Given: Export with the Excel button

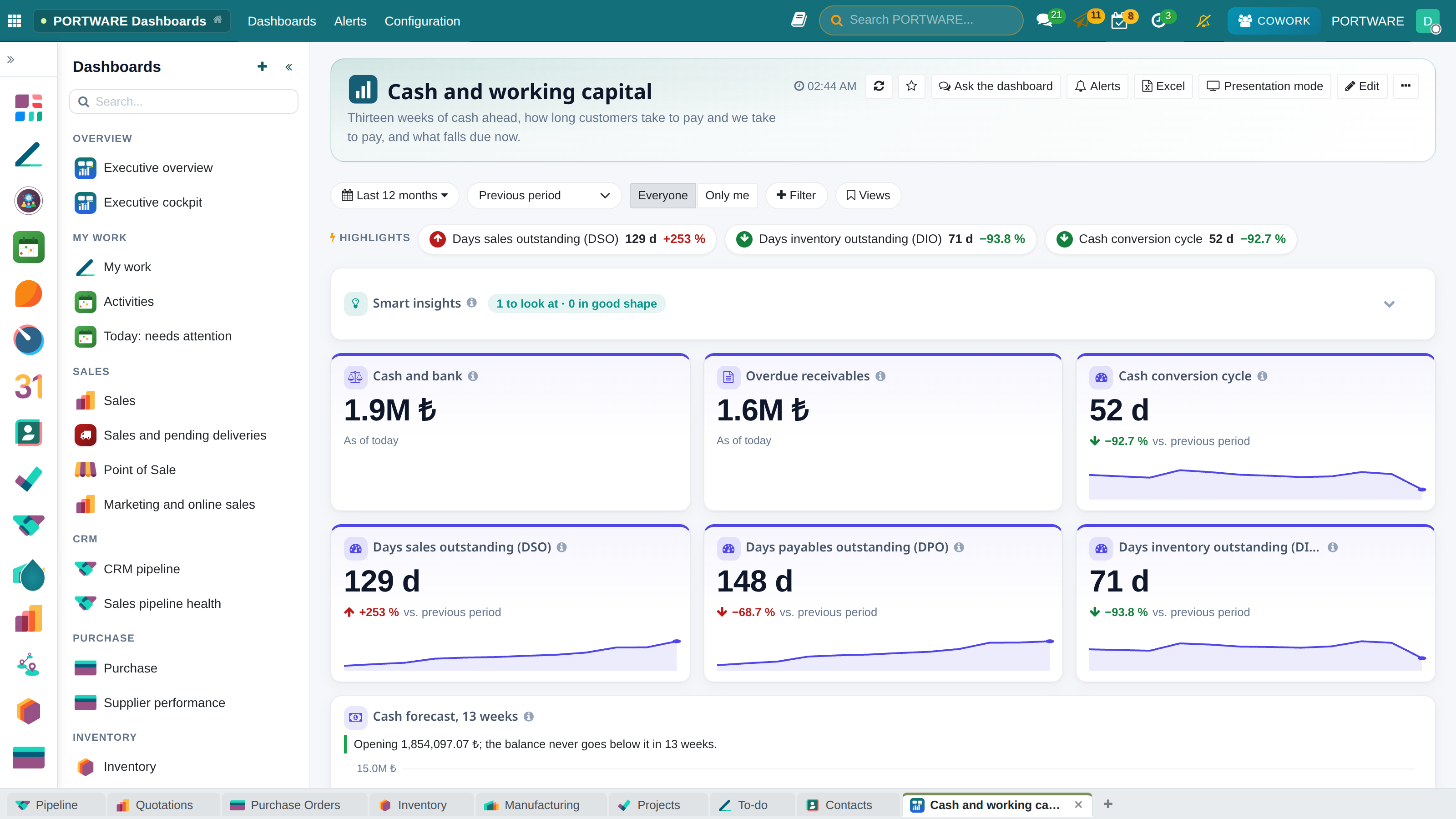Looking at the screenshot, I should coord(1163,86).
